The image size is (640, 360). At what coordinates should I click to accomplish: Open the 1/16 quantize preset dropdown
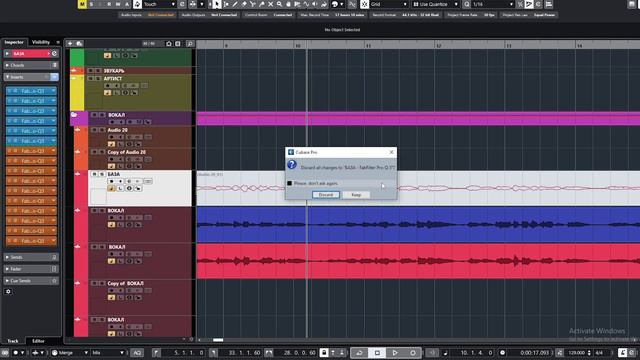(493, 4)
